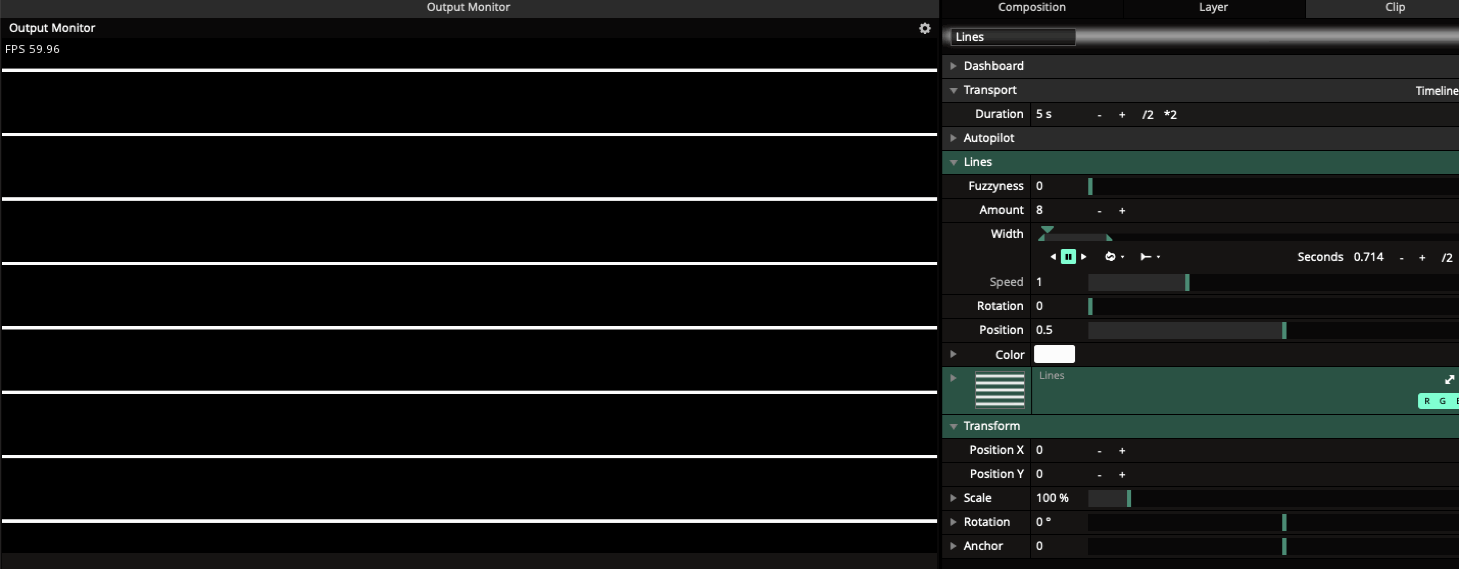Click the Lines clip name field
Image resolution: width=1459 pixels, height=569 pixels.
pos(1012,37)
